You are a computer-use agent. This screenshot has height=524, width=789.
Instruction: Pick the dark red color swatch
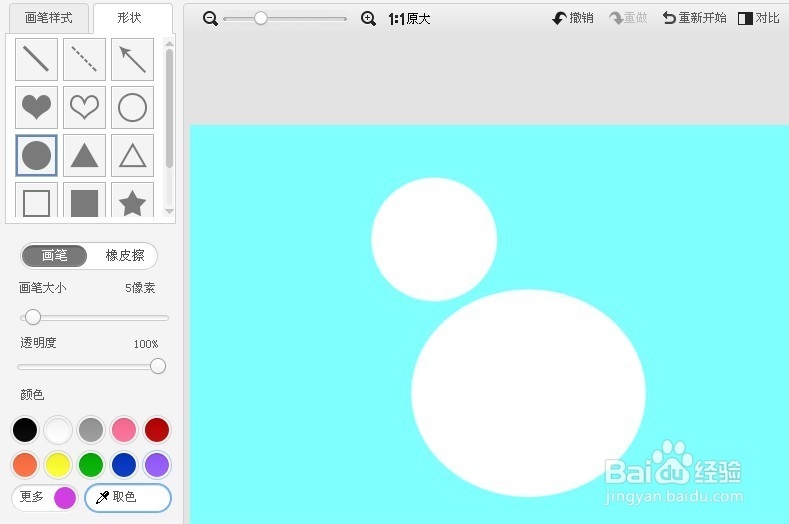tap(157, 430)
